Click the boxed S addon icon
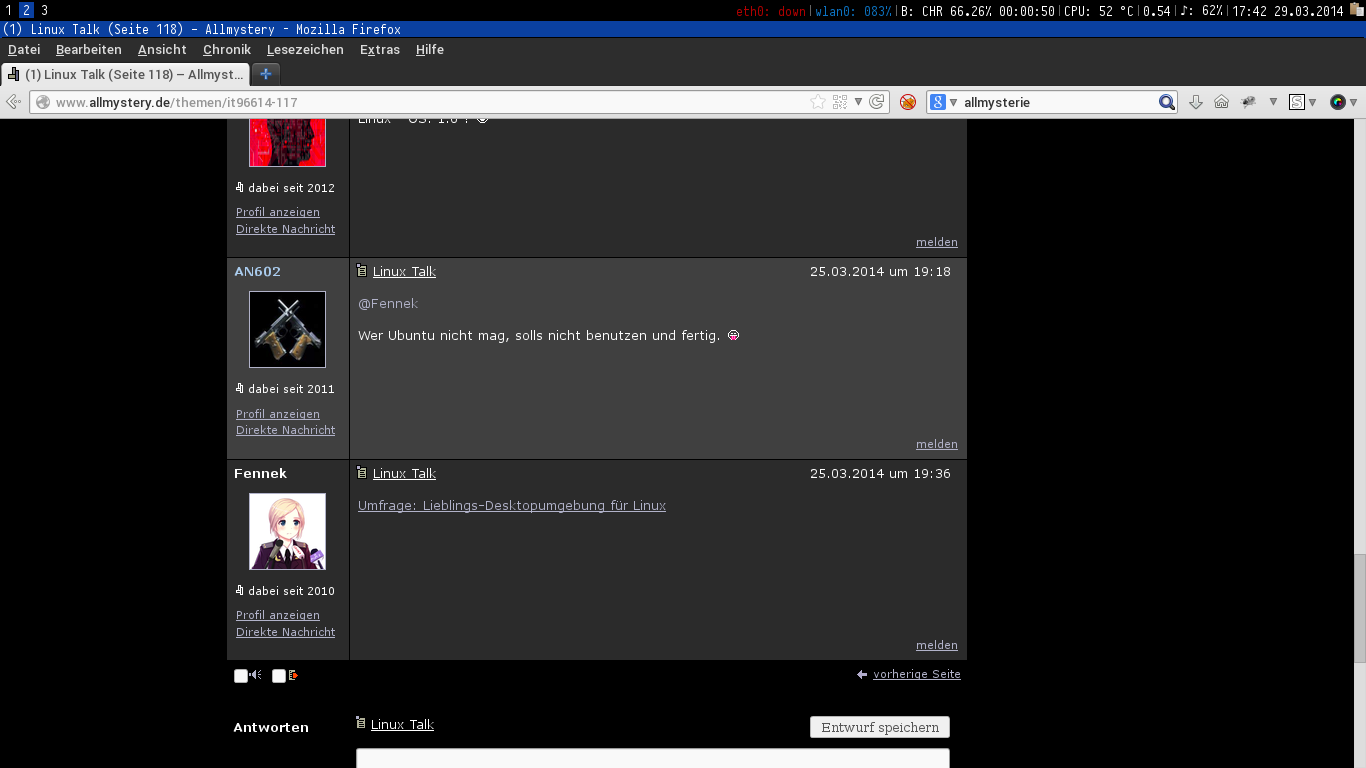This screenshot has width=1366, height=768. (1297, 102)
